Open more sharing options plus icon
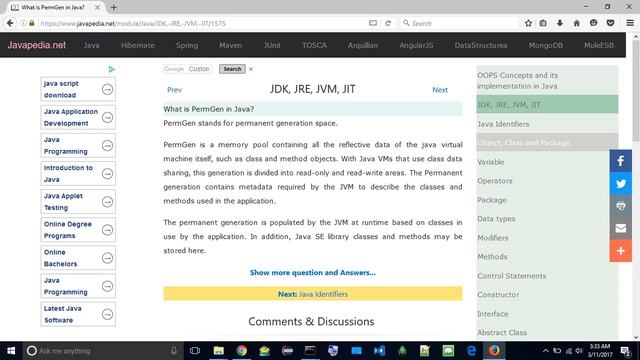Screen dimensions: 640x360 point(620,251)
